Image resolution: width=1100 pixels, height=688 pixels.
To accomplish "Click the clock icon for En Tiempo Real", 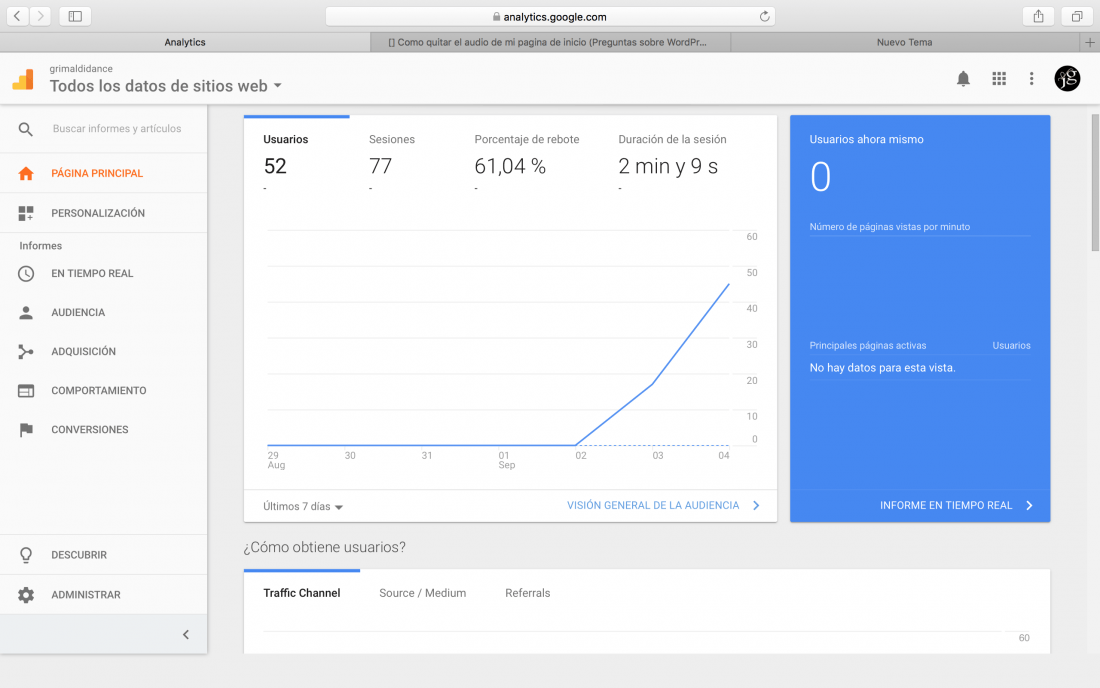I will pos(26,274).
